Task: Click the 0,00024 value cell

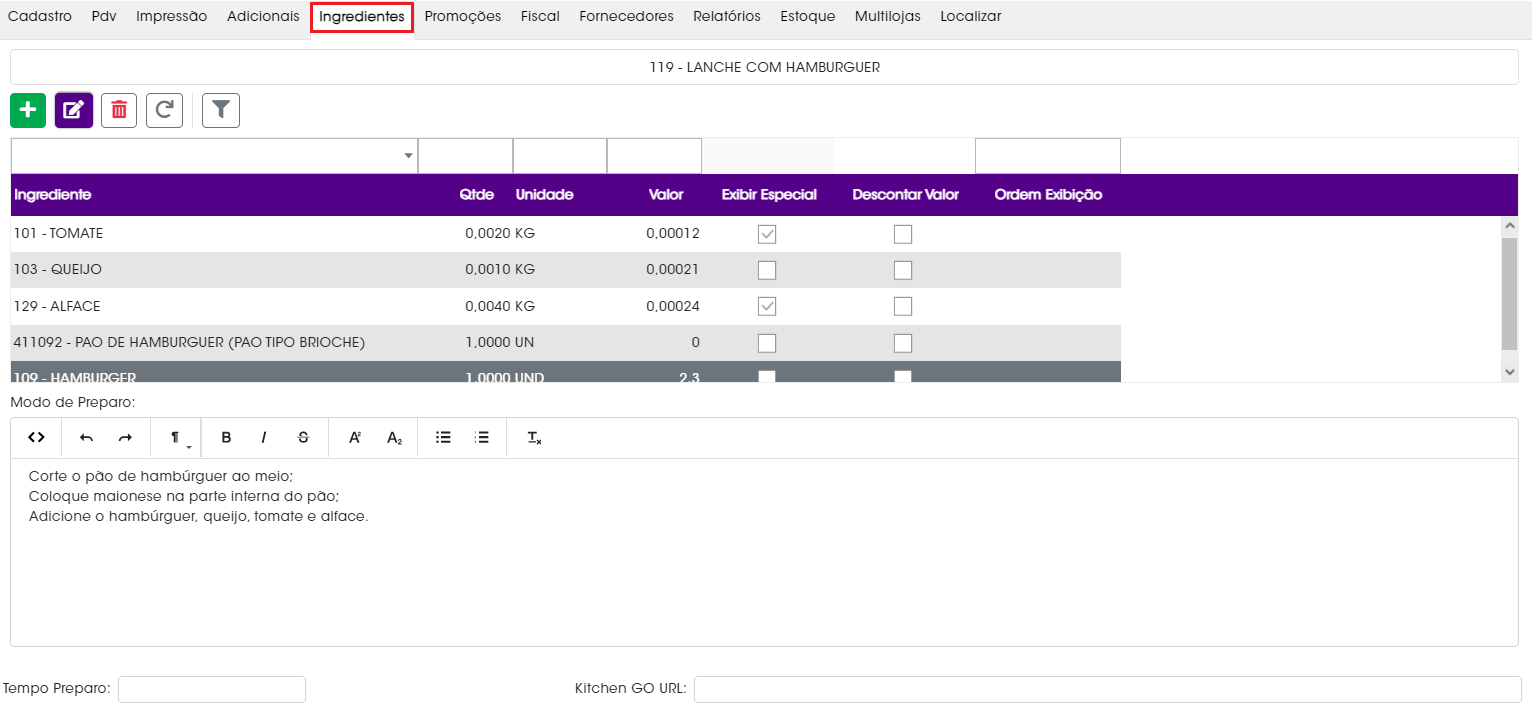Action: pyautogui.click(x=673, y=306)
